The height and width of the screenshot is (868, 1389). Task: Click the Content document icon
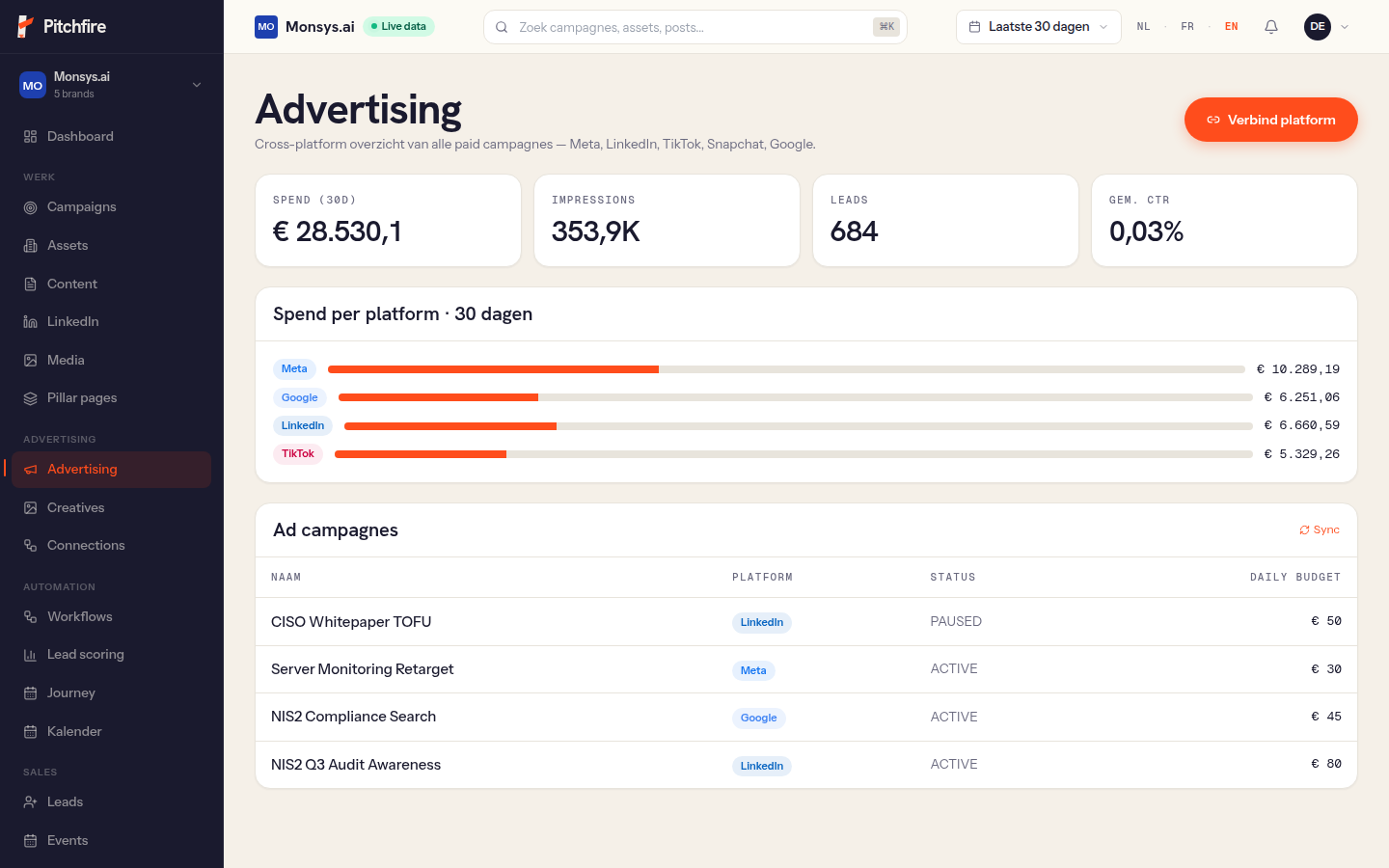(31, 285)
